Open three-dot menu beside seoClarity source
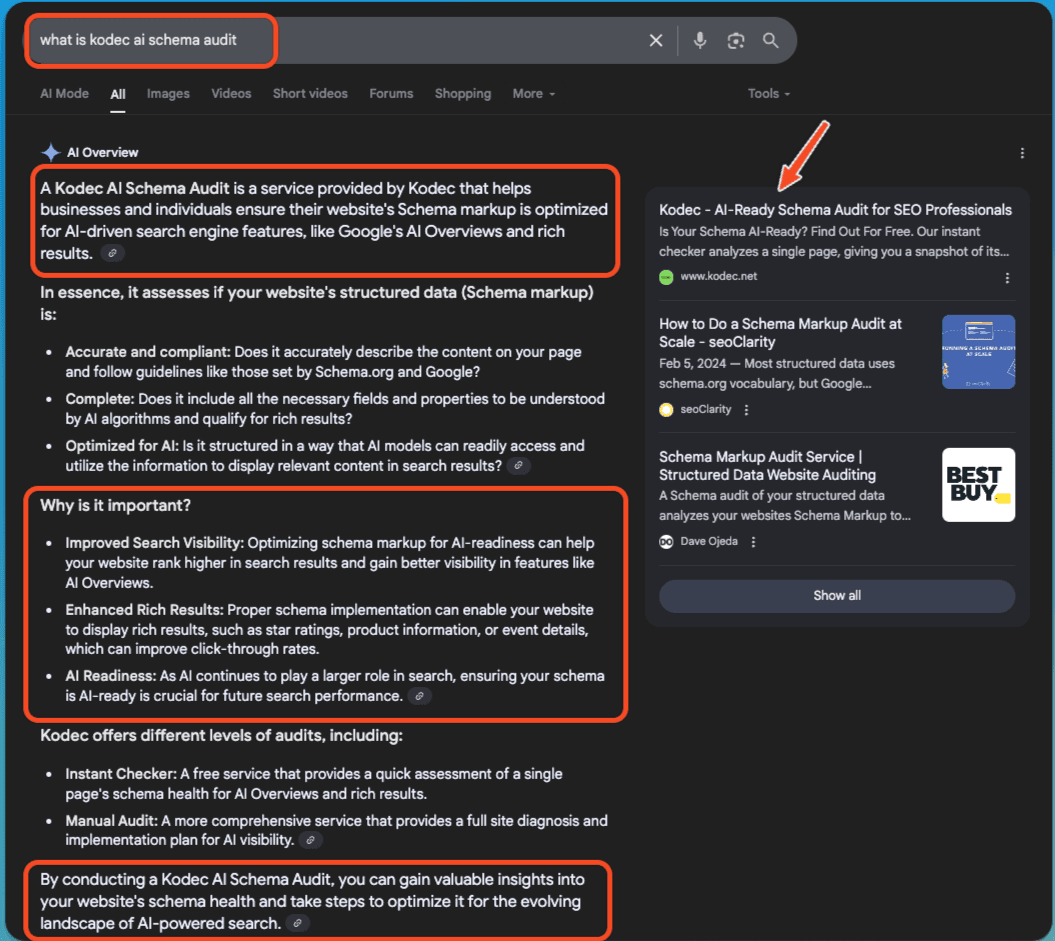The height and width of the screenshot is (941, 1055). [x=746, y=410]
